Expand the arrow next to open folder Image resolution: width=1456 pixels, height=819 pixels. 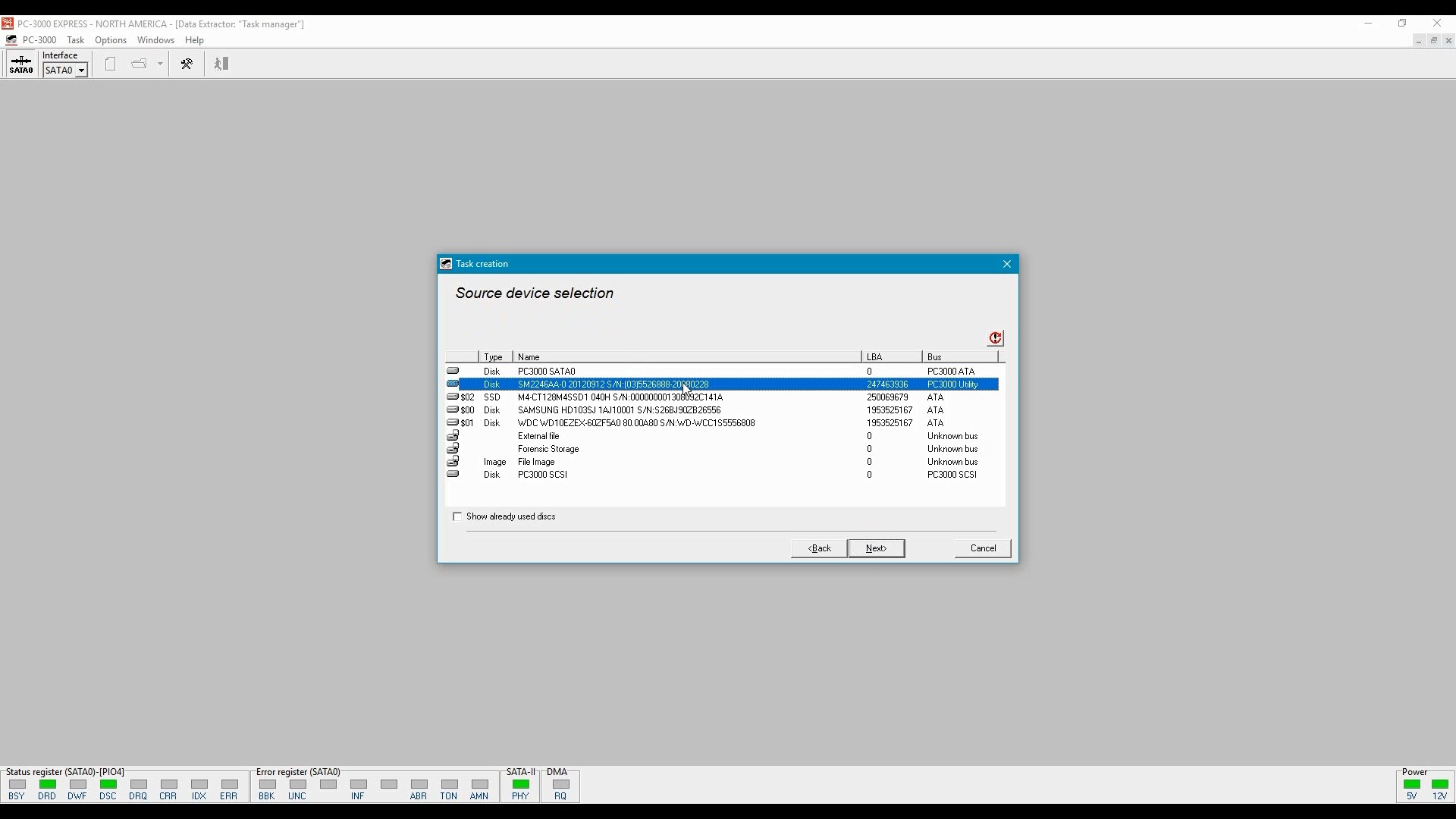(160, 64)
